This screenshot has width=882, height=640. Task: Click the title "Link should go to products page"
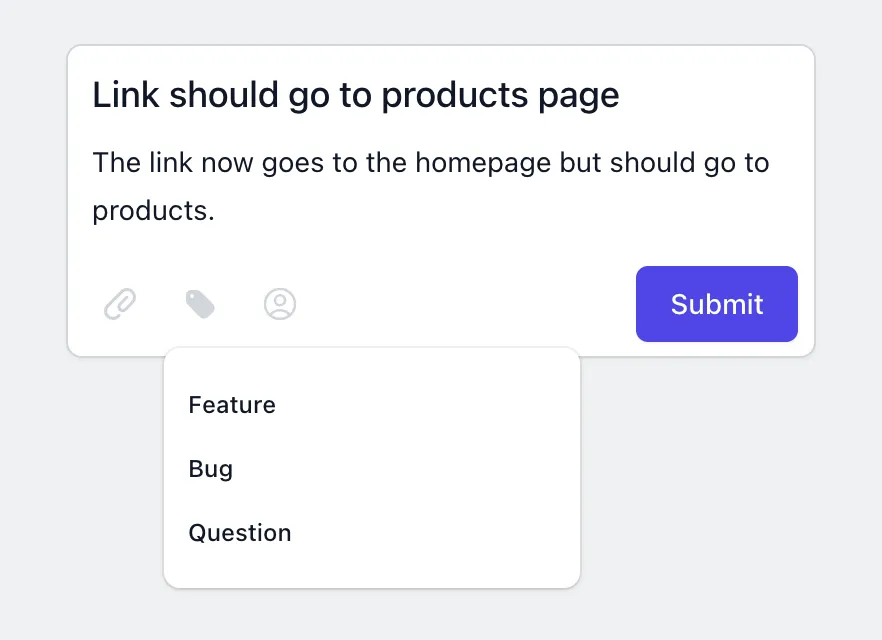(355, 95)
